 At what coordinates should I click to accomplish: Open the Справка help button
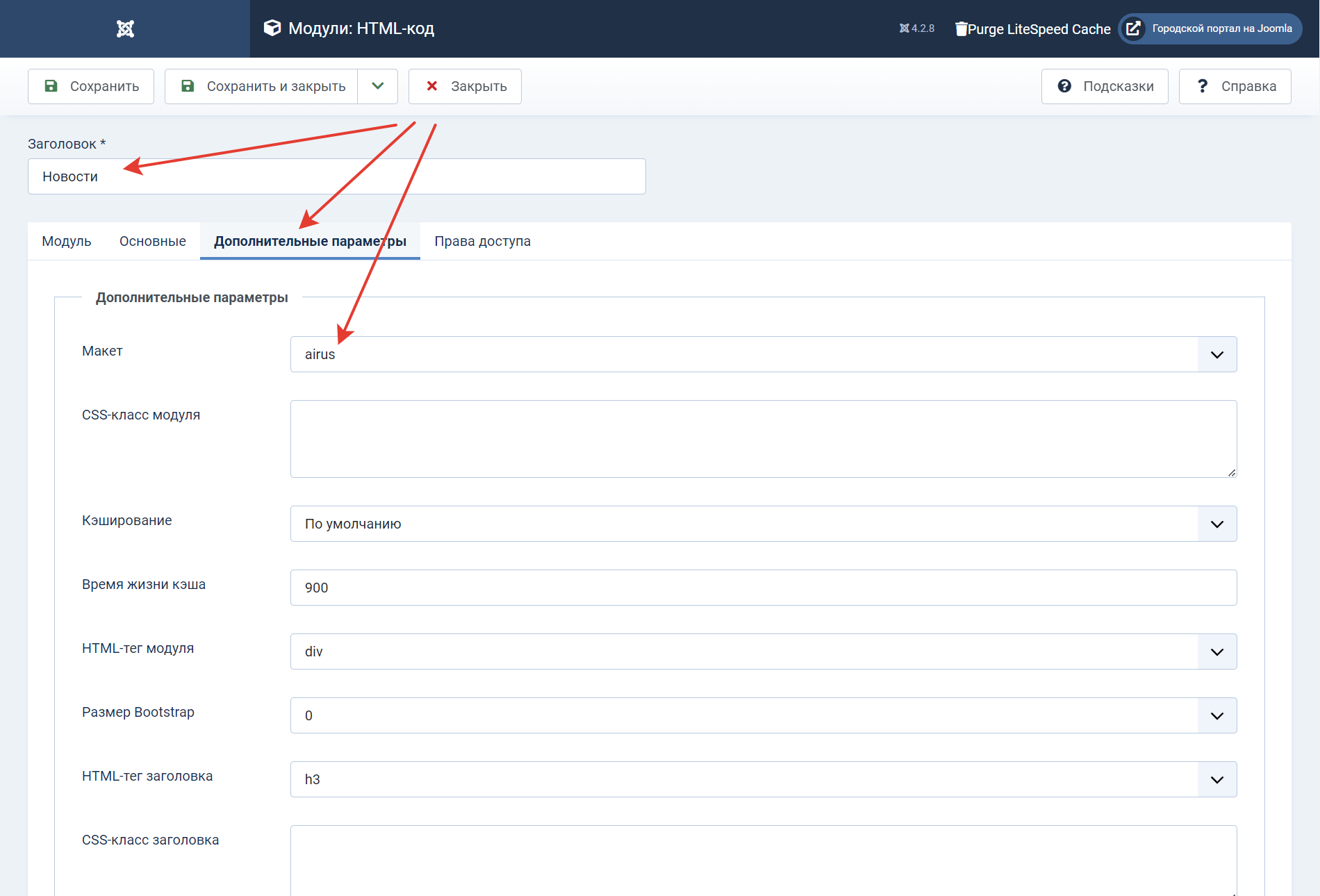tap(1235, 86)
